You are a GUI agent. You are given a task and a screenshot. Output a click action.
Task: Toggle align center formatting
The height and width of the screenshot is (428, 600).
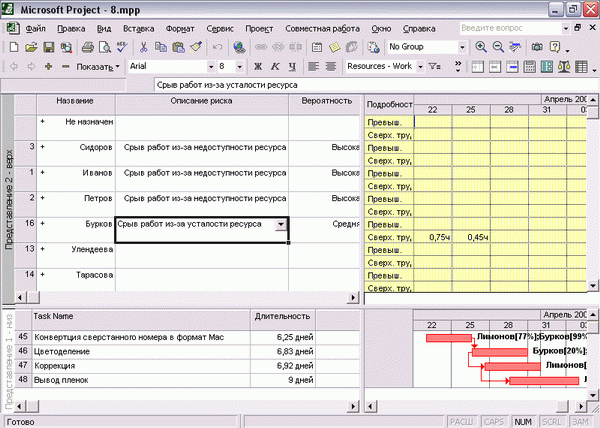coord(331,67)
